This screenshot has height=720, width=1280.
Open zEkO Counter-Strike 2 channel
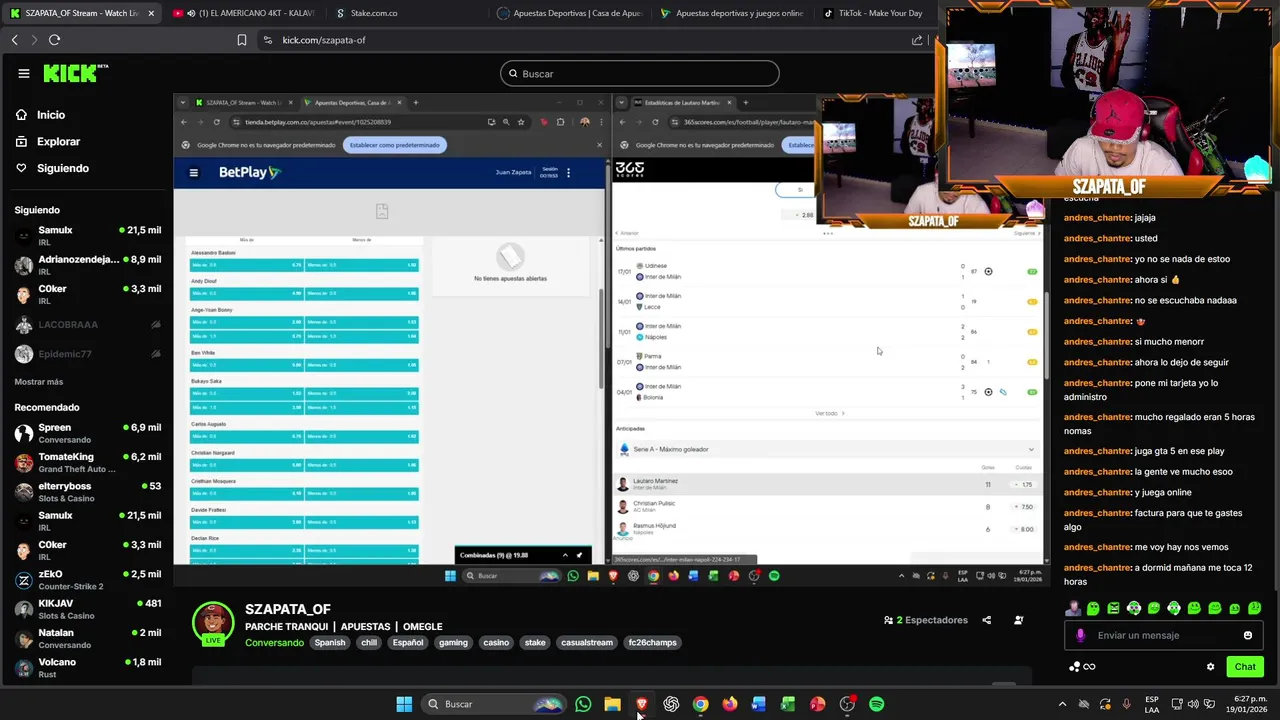88,580
